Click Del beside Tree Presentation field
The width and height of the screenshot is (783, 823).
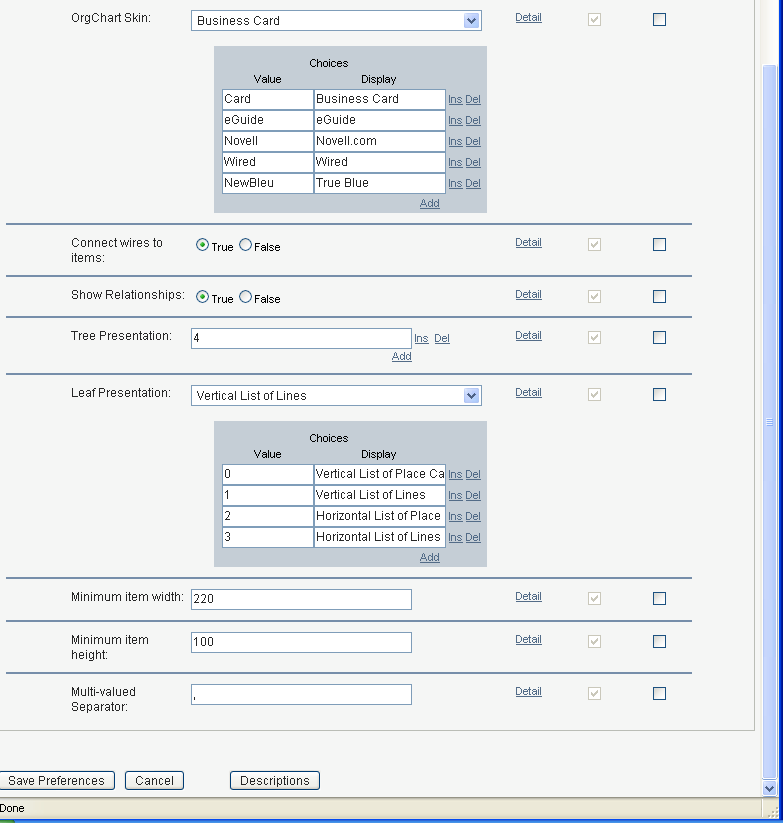click(442, 339)
